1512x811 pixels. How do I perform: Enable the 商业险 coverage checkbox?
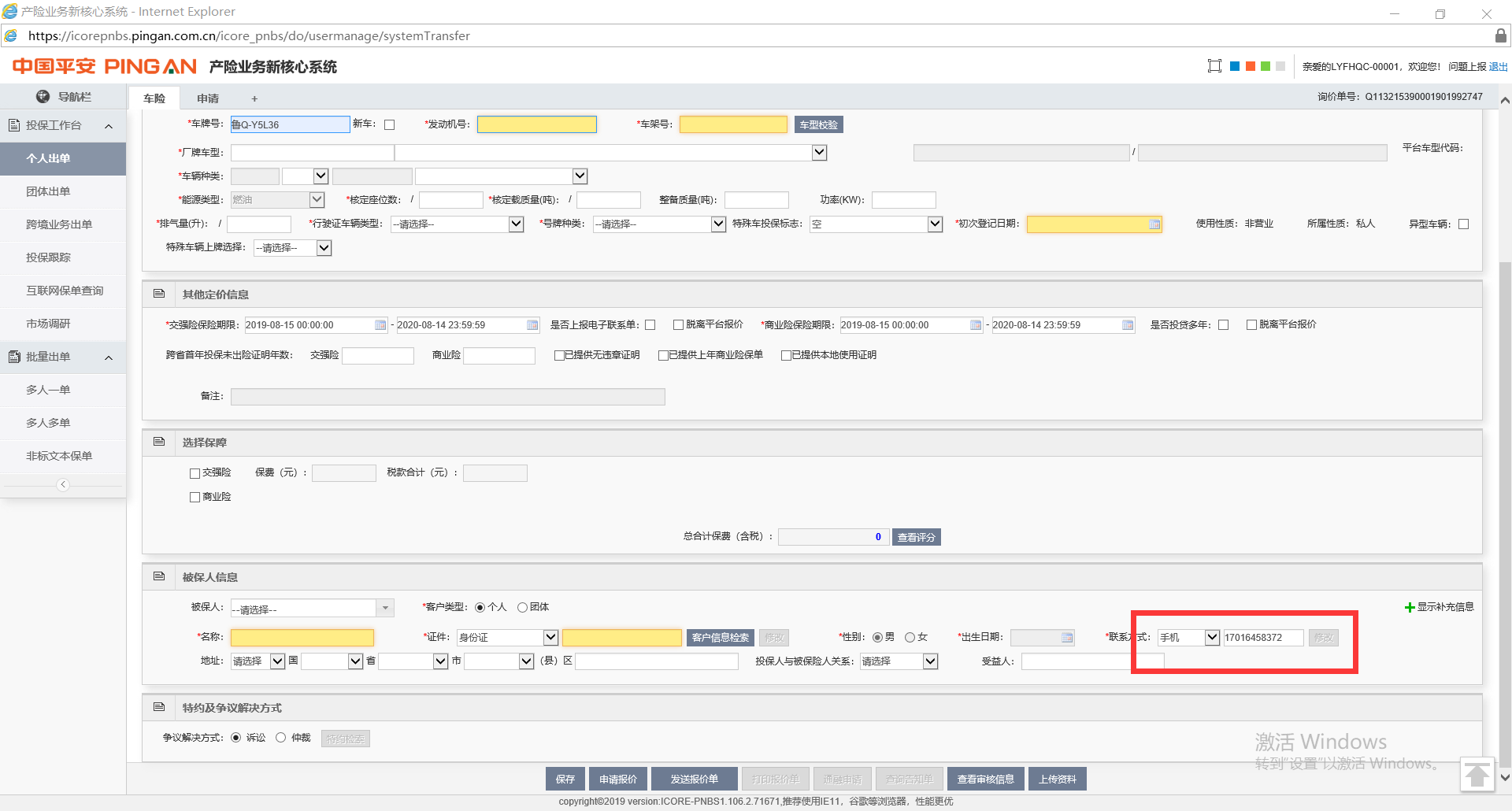(195, 498)
